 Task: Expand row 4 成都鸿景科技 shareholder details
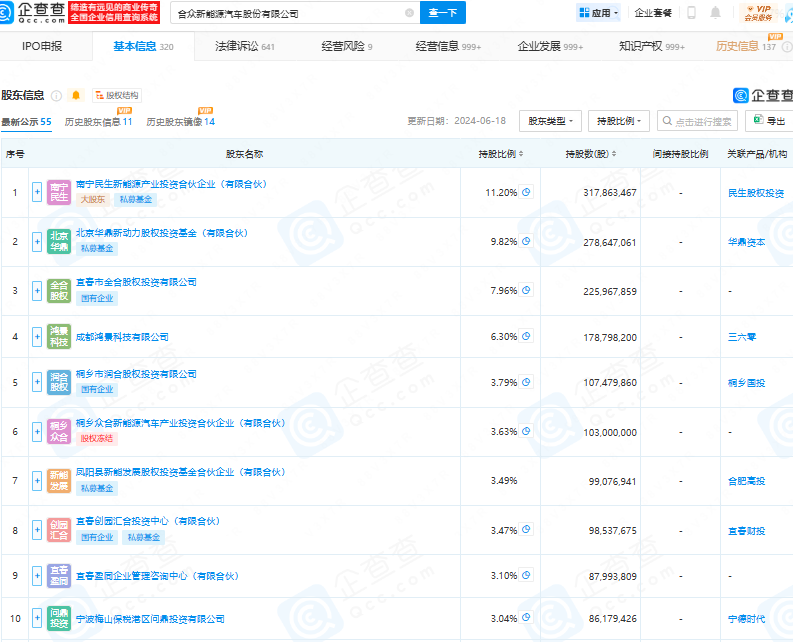pyautogui.click(x=37, y=337)
